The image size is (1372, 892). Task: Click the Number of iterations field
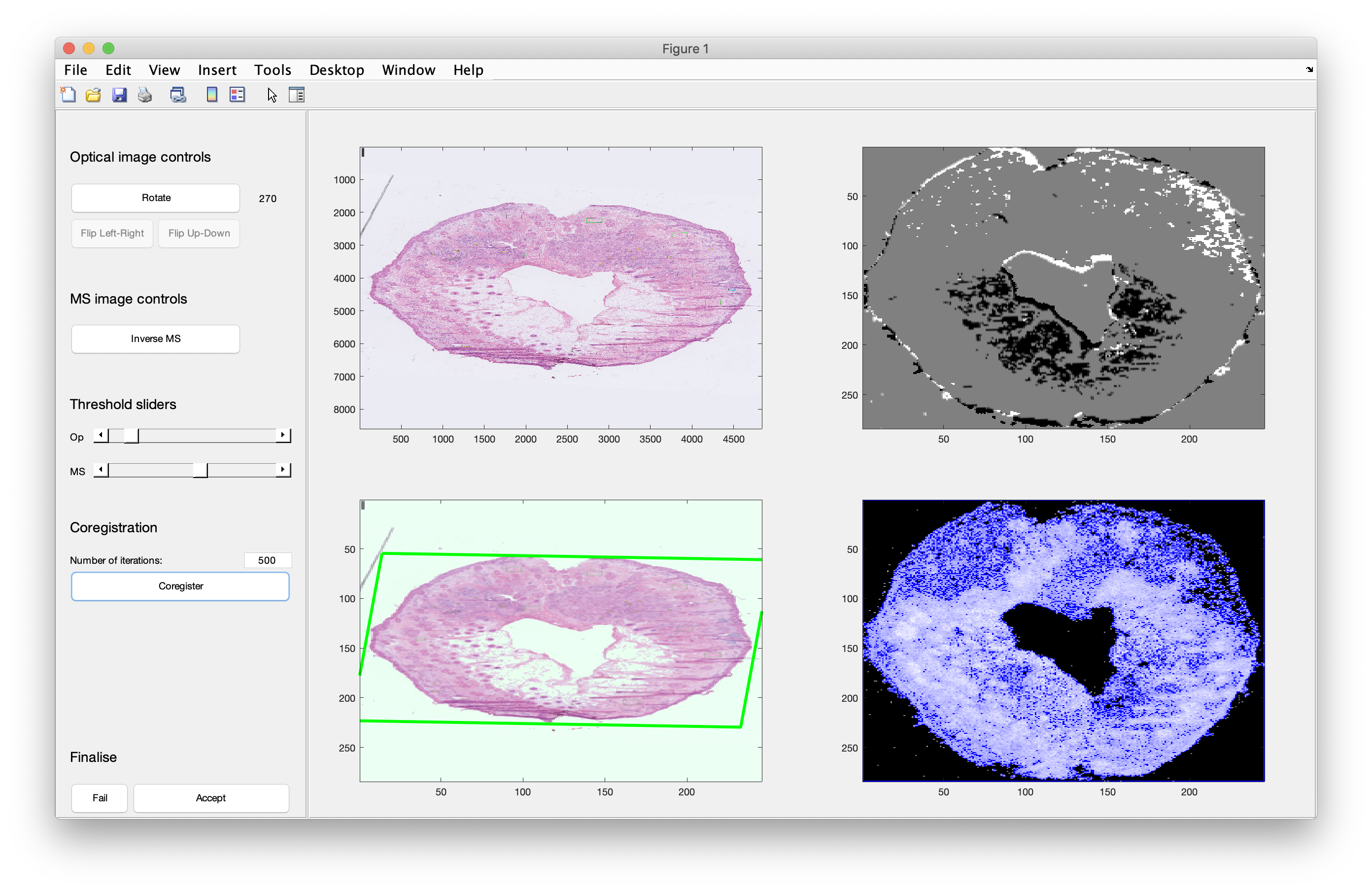coord(267,560)
